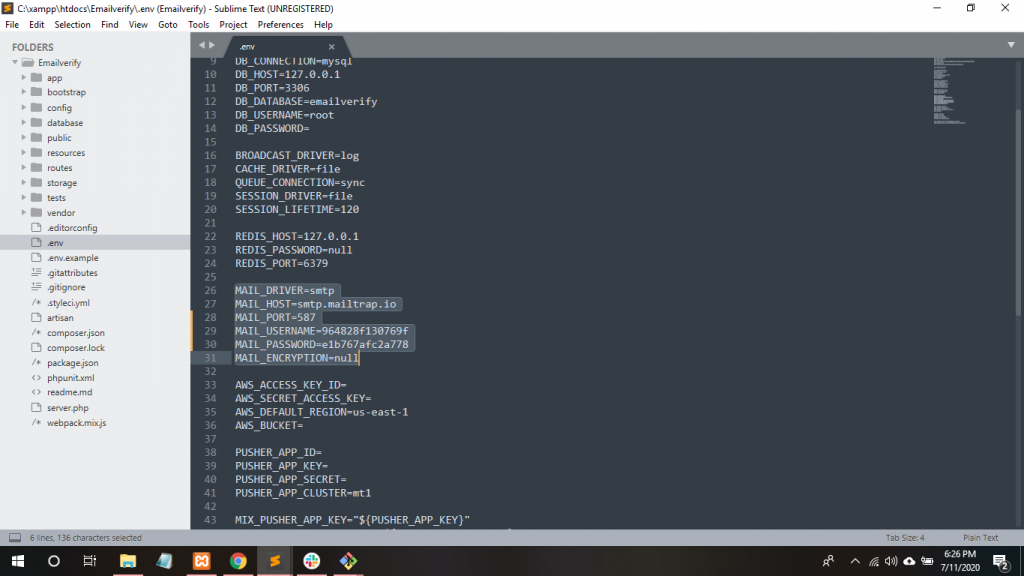The height and width of the screenshot is (576, 1024).
Task: Open composer.json in the sidebar
Action: coord(75,333)
